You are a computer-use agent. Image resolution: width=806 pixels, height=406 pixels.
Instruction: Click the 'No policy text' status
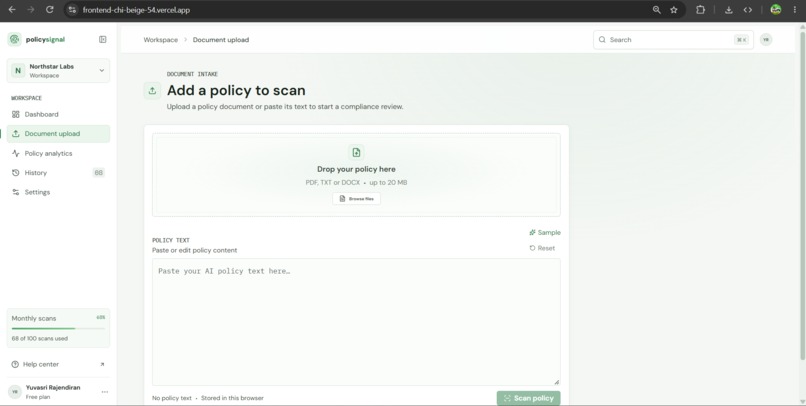pyautogui.click(x=172, y=398)
